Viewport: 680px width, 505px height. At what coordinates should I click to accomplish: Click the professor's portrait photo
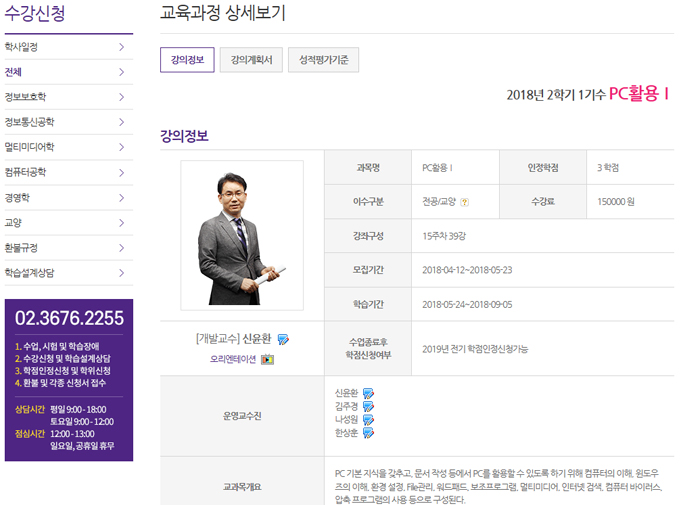coord(241,235)
